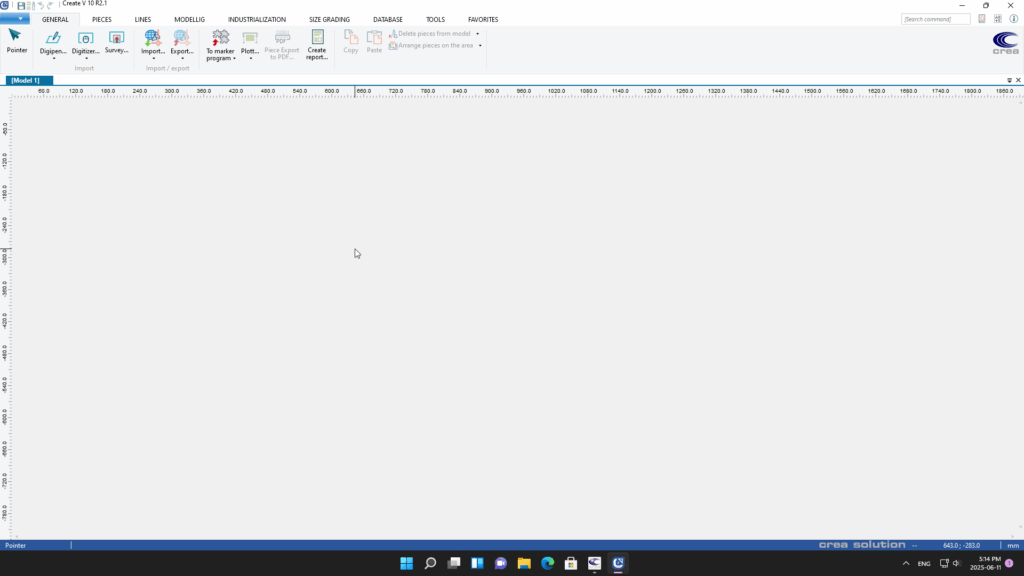Save using the quick access floppy icon
1024x576 pixels.
[20, 5]
